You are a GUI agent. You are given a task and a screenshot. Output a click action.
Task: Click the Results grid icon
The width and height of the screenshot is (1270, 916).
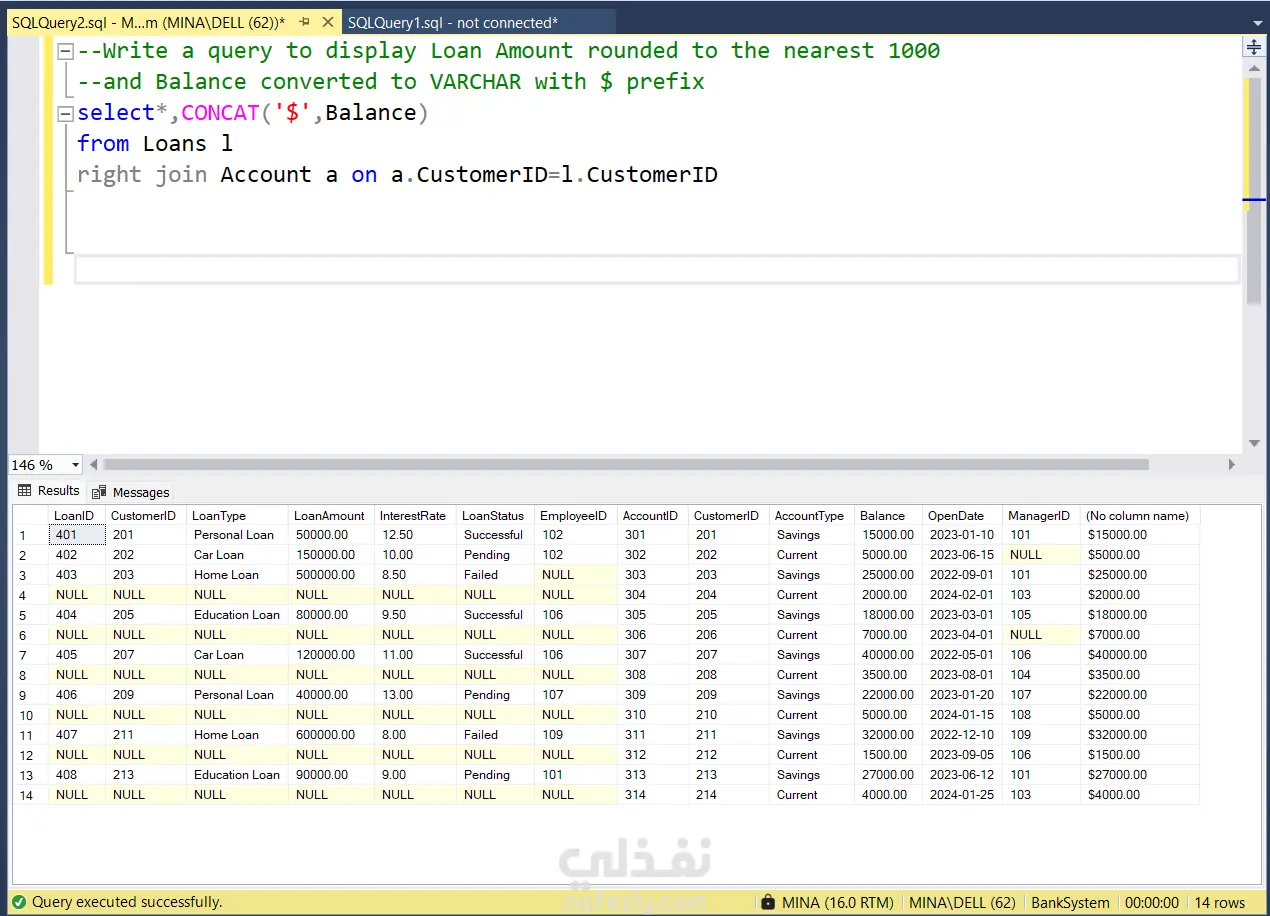(x=25, y=491)
